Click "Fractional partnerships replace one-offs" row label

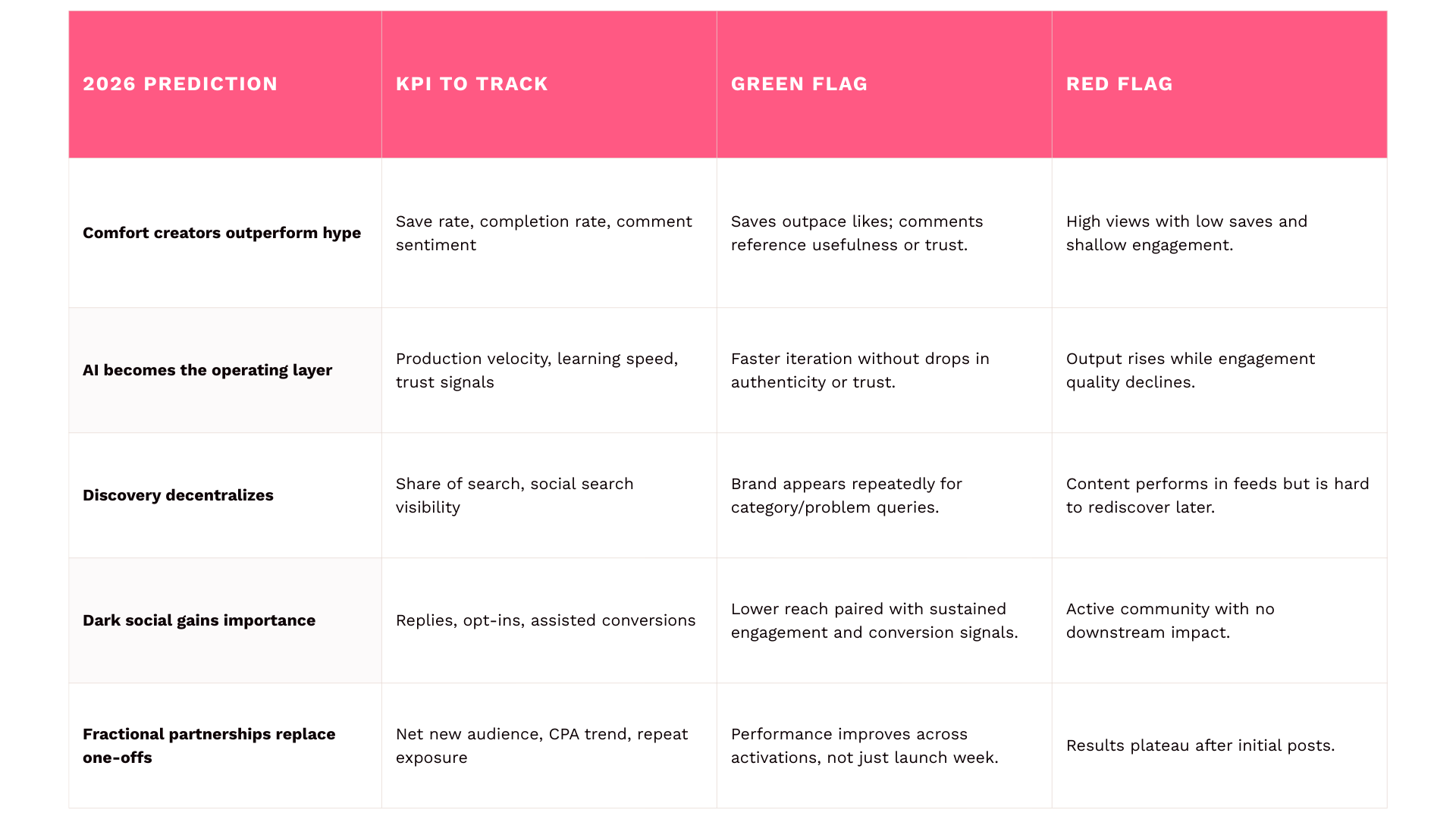[209, 745]
